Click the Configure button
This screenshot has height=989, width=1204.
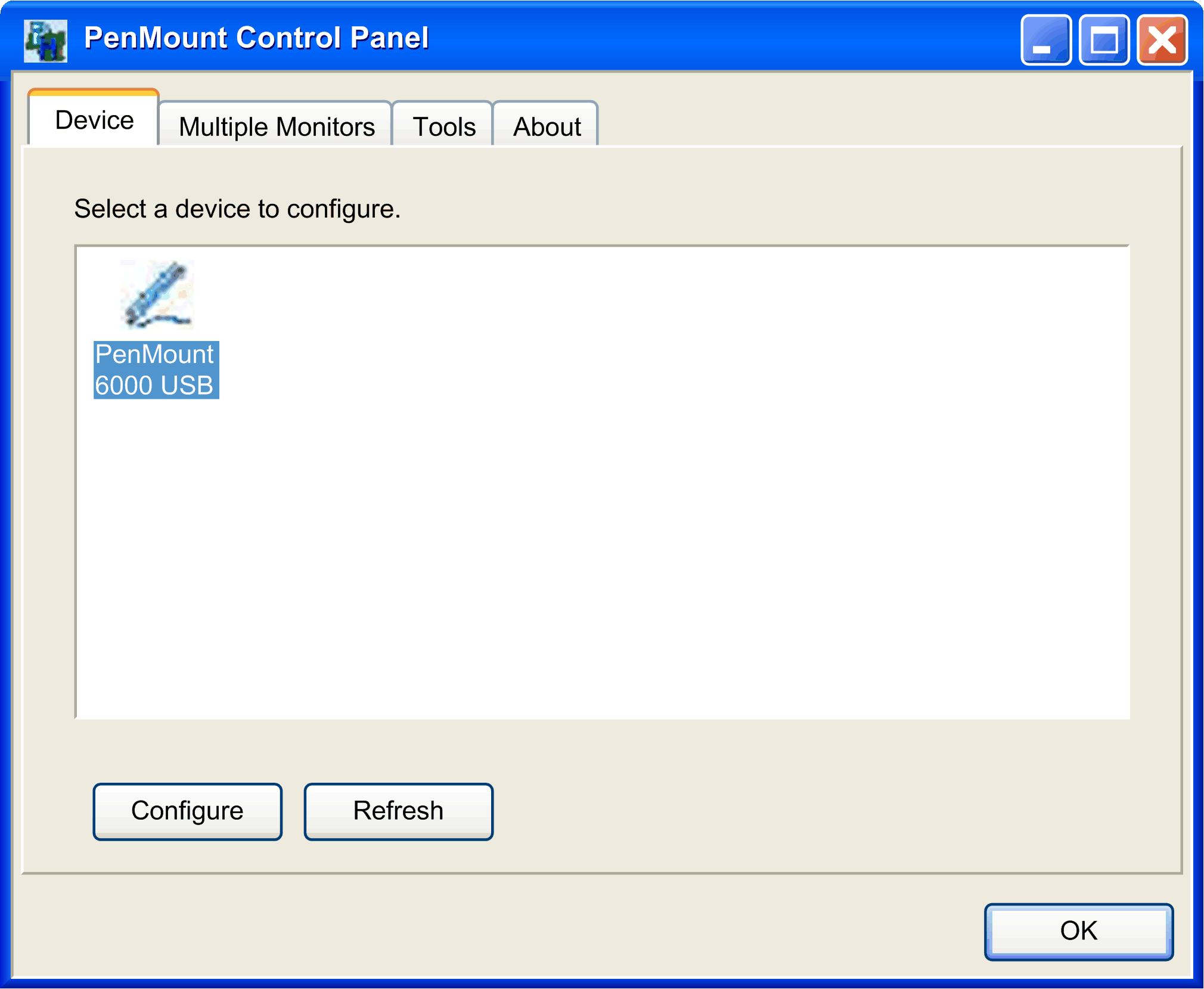coord(187,811)
